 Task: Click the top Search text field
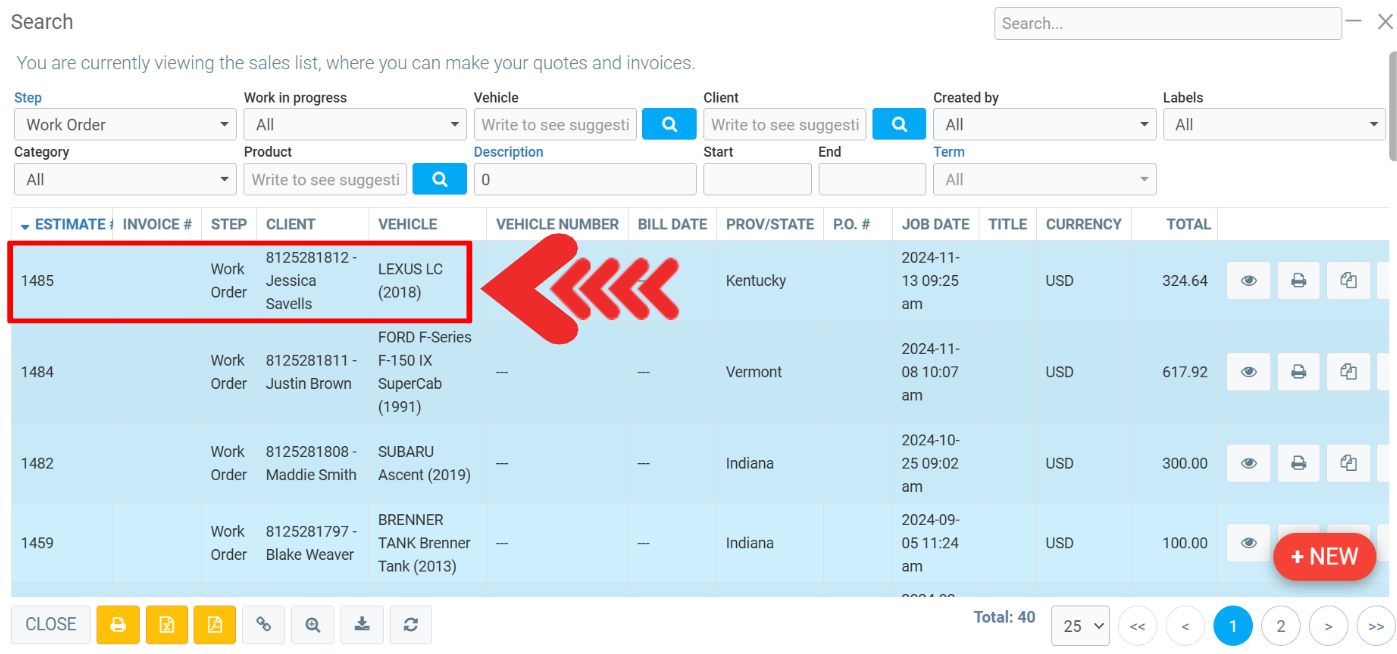point(1167,23)
